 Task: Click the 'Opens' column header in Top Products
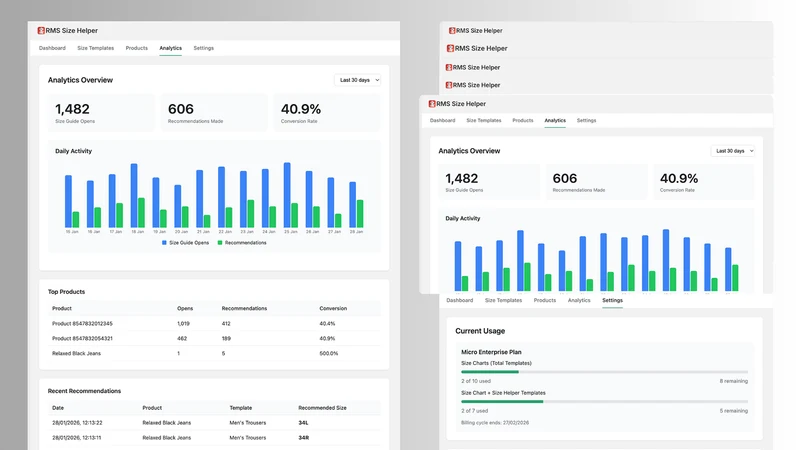(x=185, y=308)
